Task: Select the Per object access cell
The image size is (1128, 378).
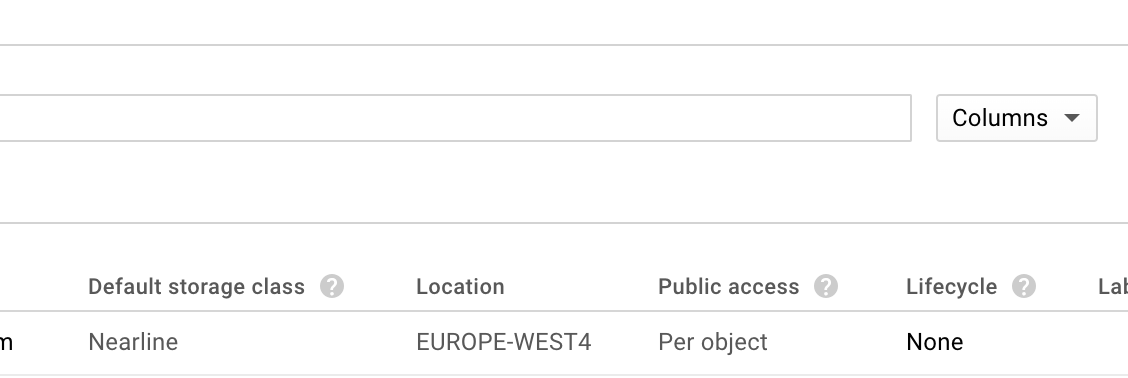Action: pyautogui.click(x=713, y=342)
